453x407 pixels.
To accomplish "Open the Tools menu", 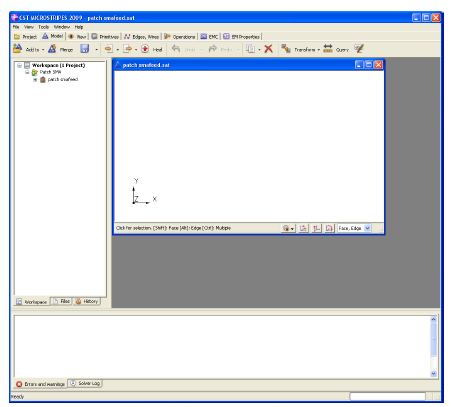I will click(43, 27).
